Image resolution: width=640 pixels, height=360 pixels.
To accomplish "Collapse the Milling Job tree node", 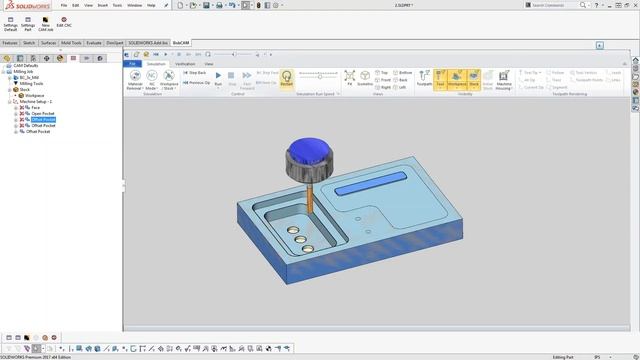I will click(4, 71).
